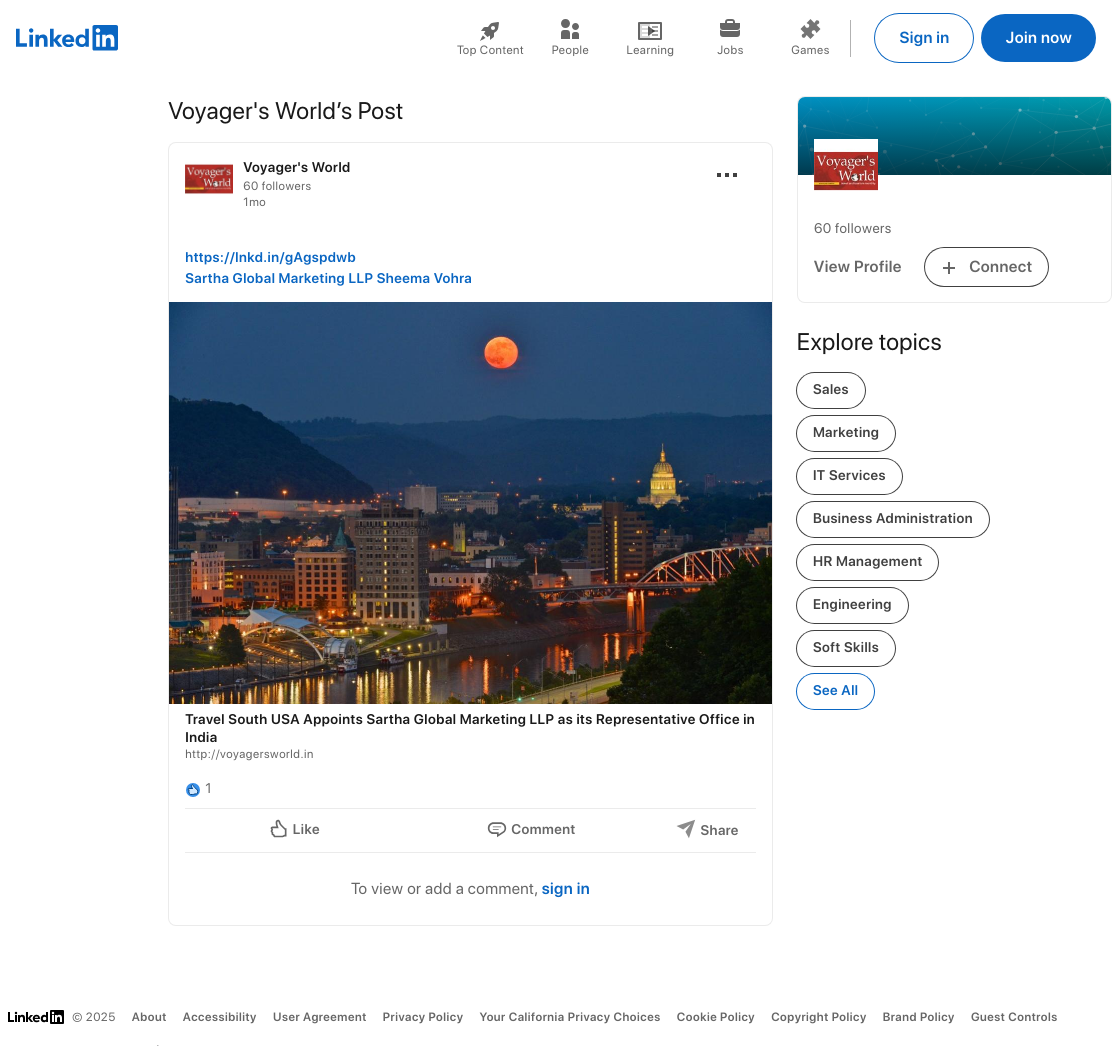Image resolution: width=1112 pixels, height=1046 pixels.
Task: Click the Comment speech bubble button
Action: (x=531, y=830)
